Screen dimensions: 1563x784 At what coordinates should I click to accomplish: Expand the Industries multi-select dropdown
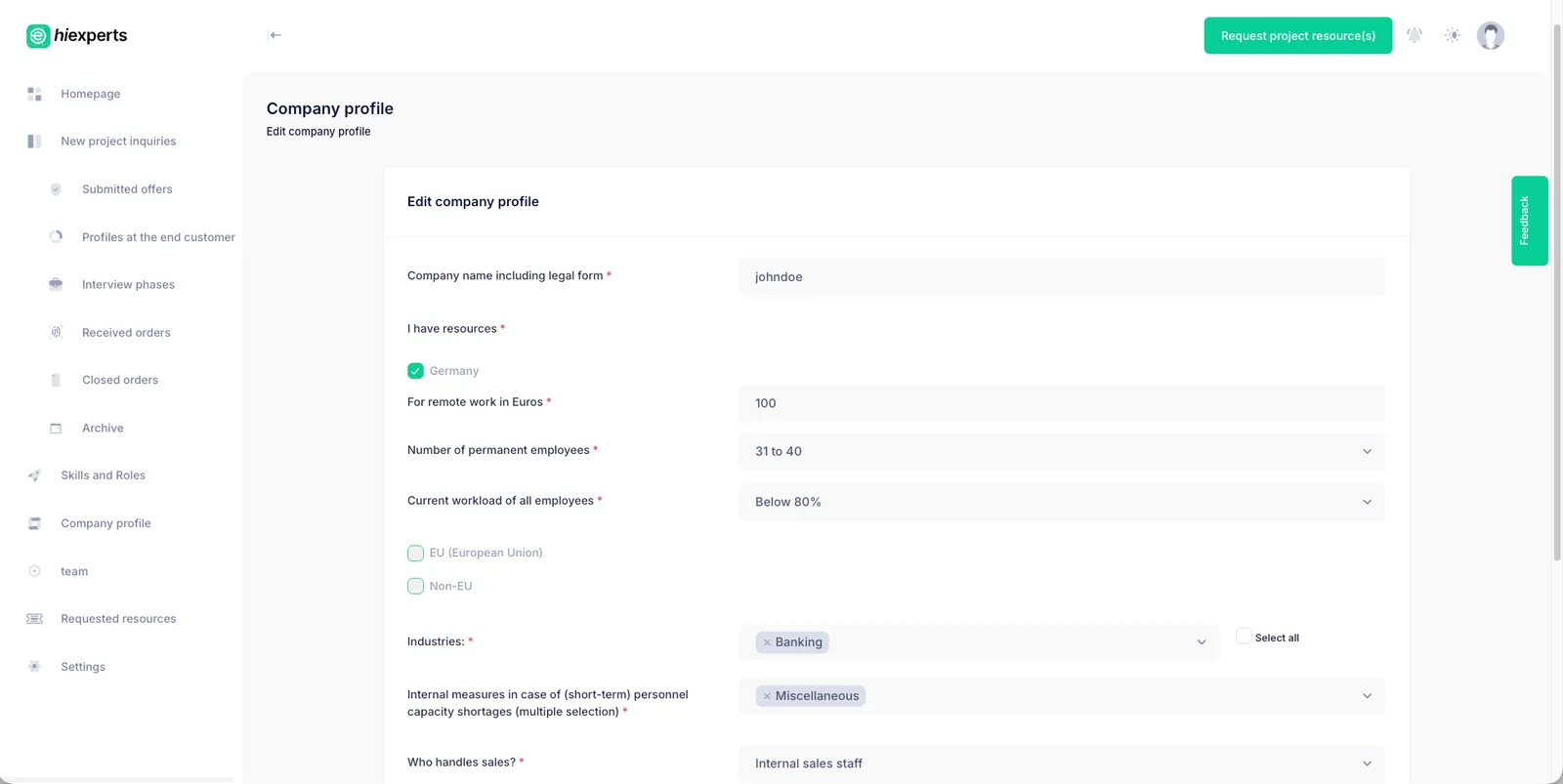pyautogui.click(x=1202, y=642)
